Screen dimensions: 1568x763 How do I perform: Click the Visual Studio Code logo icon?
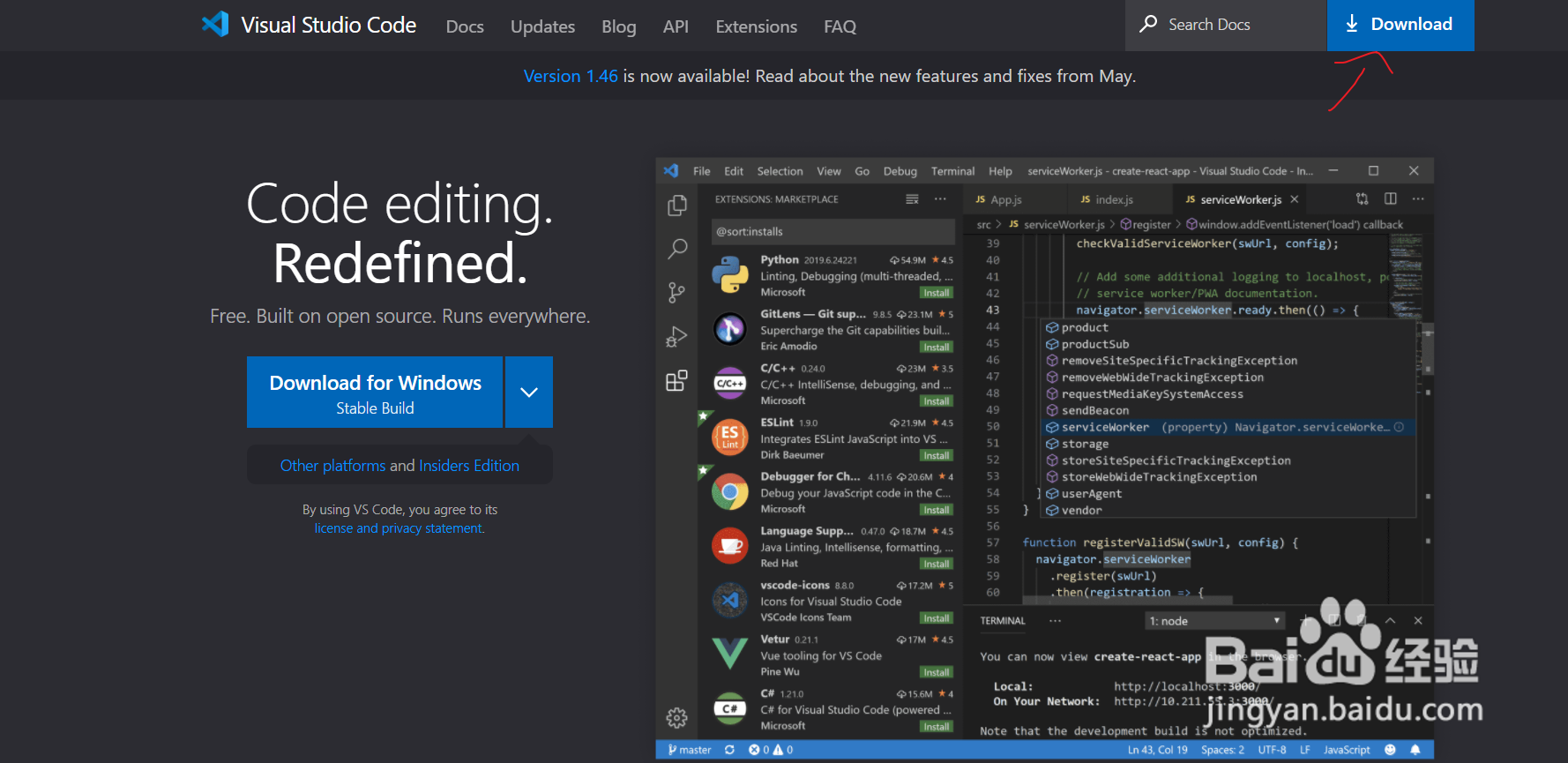coord(215,24)
